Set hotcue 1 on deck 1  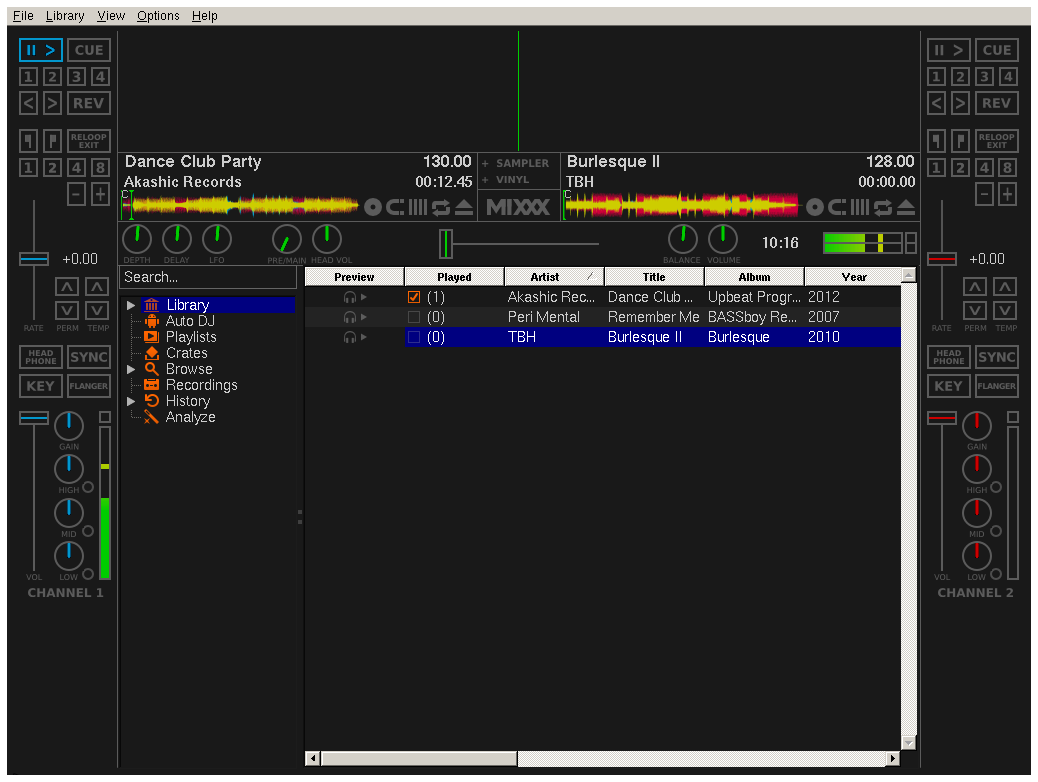pos(28,77)
